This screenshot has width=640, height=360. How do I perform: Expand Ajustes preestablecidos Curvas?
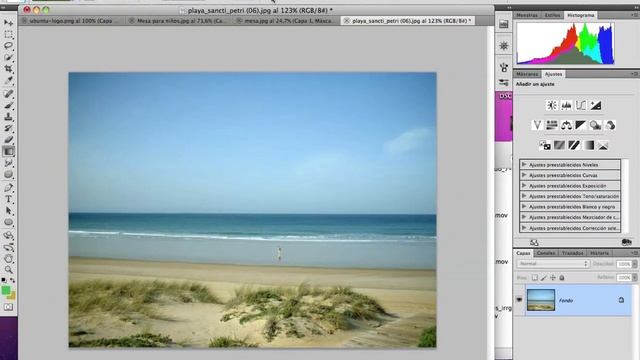524,175
